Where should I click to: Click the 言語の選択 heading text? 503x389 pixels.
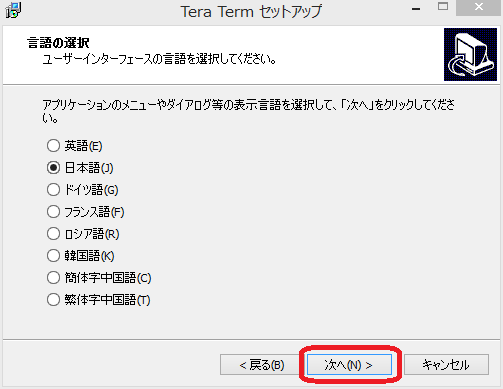(x=58, y=43)
